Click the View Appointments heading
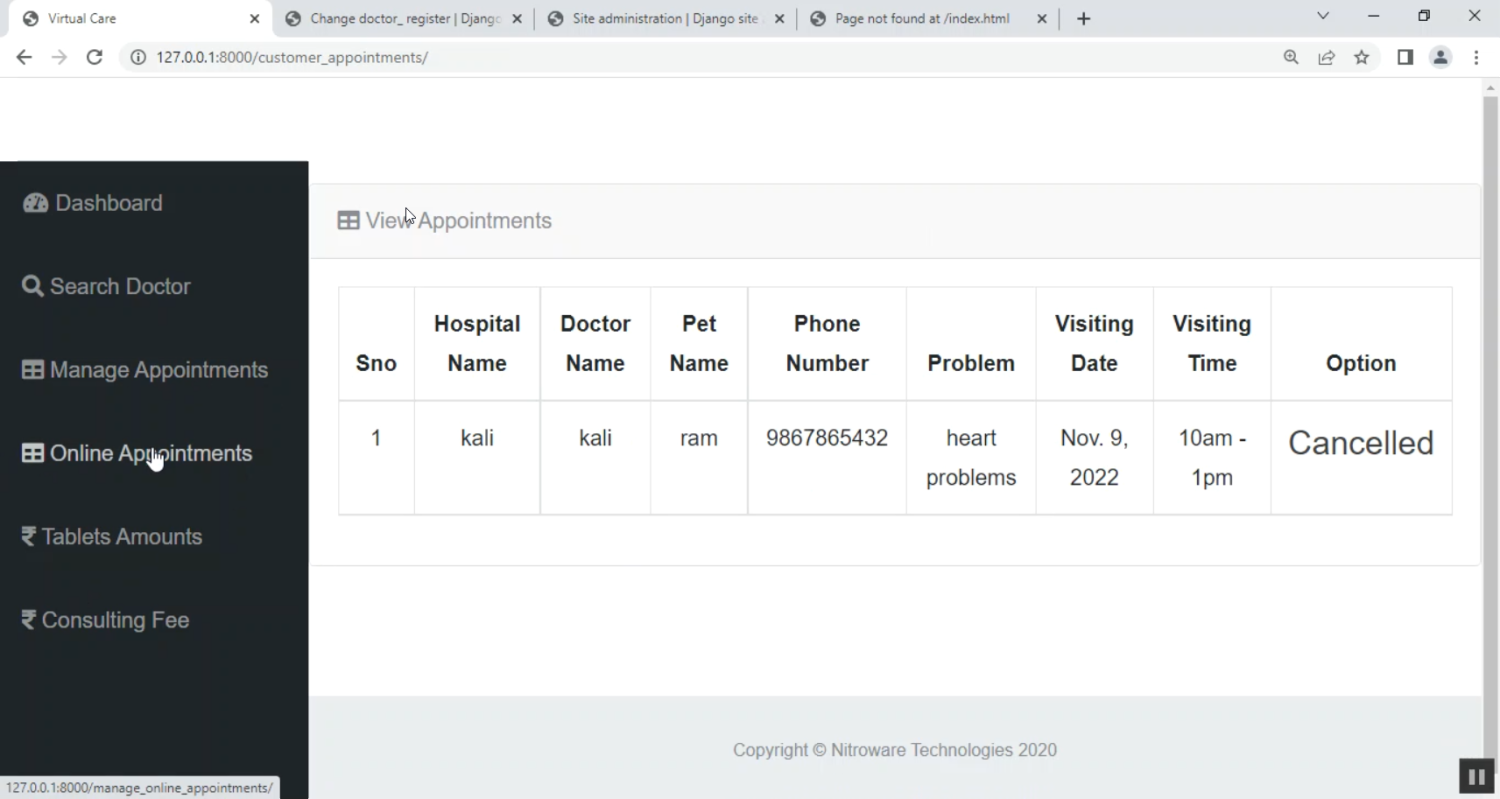The width and height of the screenshot is (1500, 799). click(458, 221)
